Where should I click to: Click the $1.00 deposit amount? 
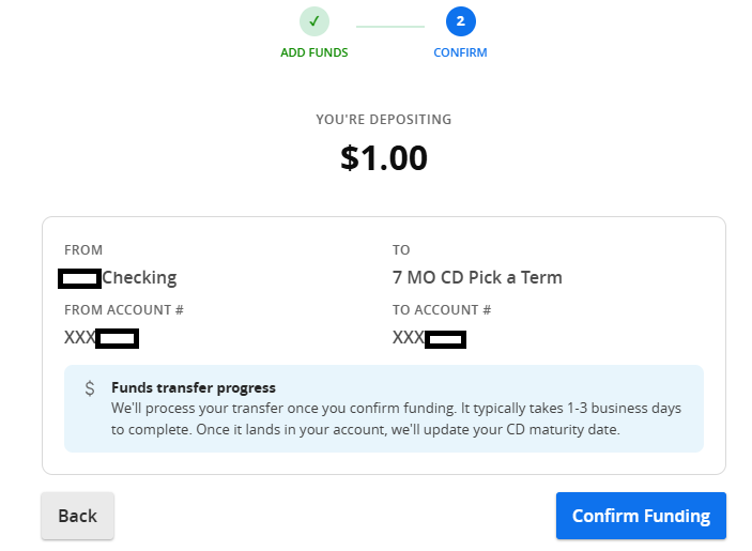384,158
